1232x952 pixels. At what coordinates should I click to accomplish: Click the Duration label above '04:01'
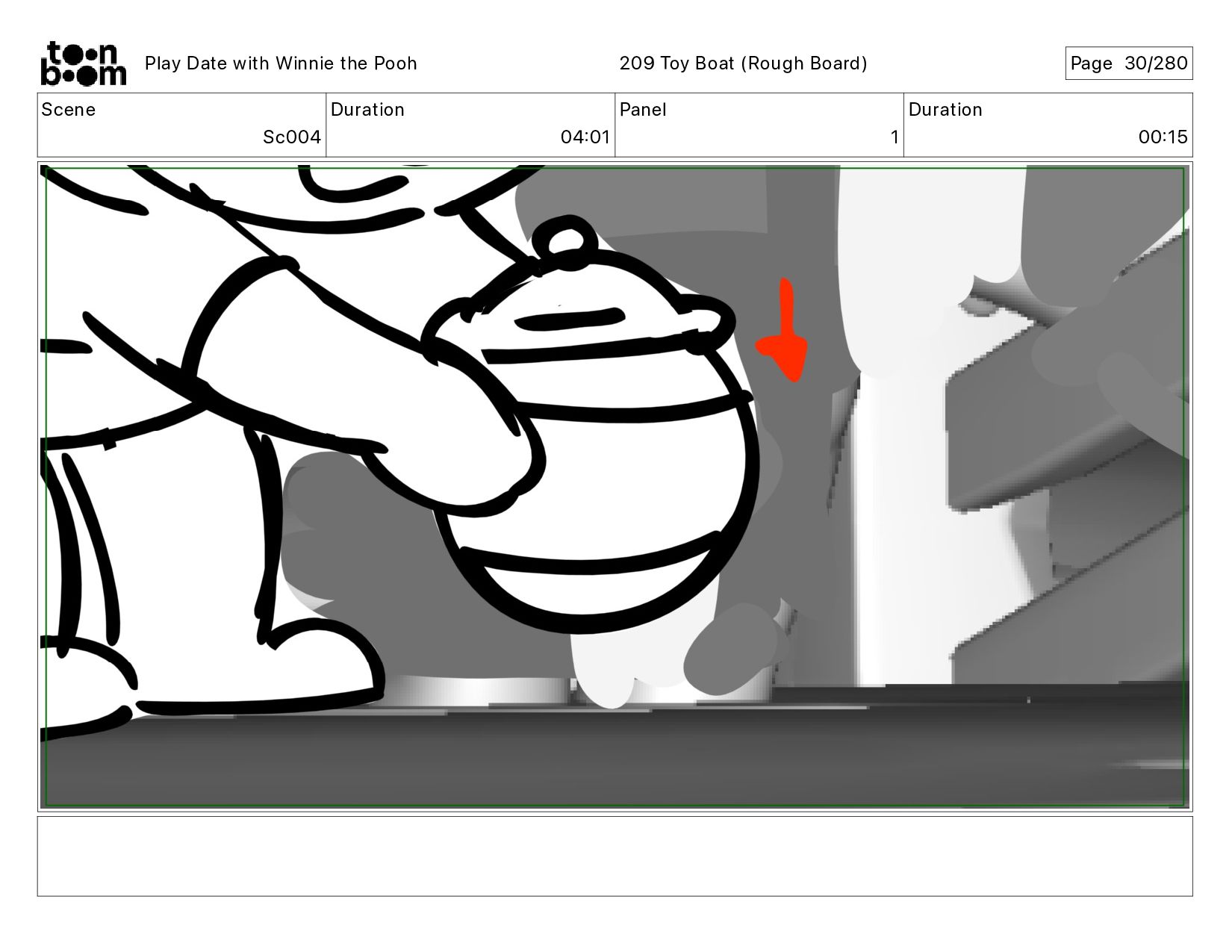coord(367,110)
